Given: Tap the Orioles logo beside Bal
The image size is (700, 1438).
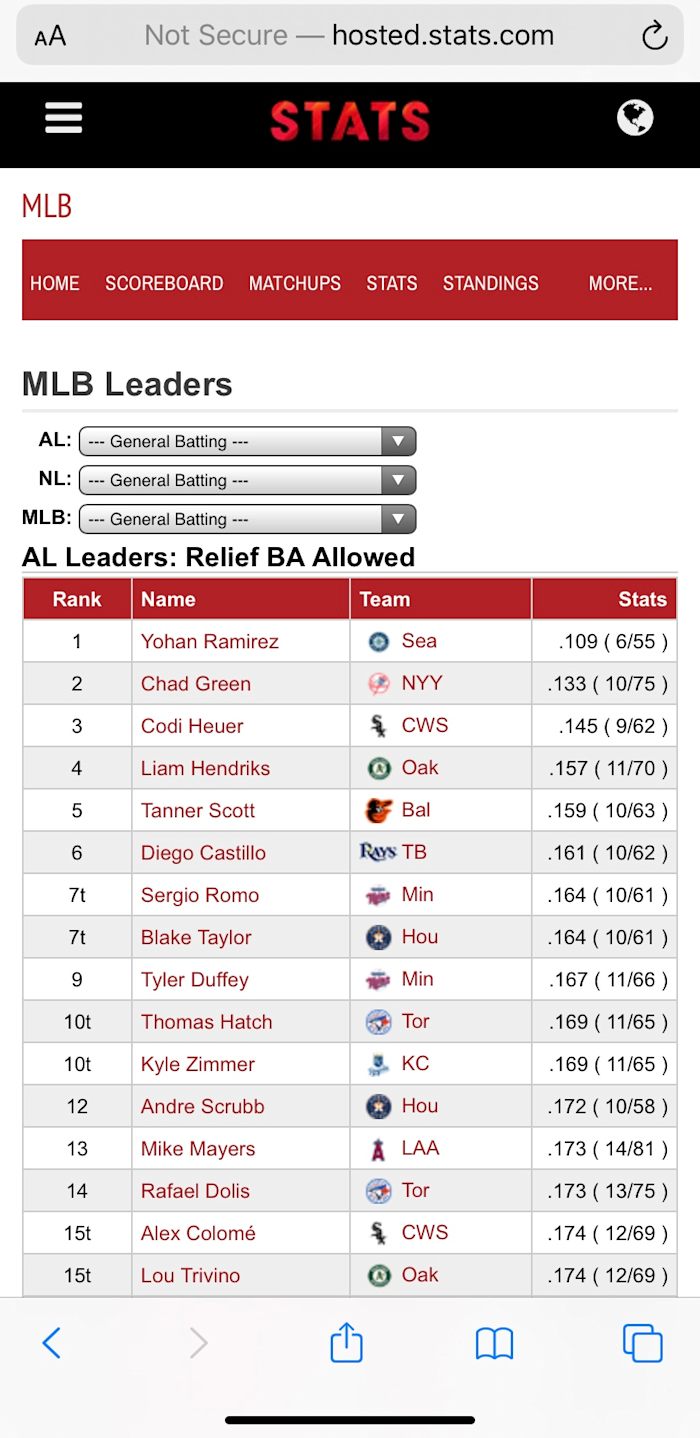Looking at the screenshot, I should coord(379,811).
